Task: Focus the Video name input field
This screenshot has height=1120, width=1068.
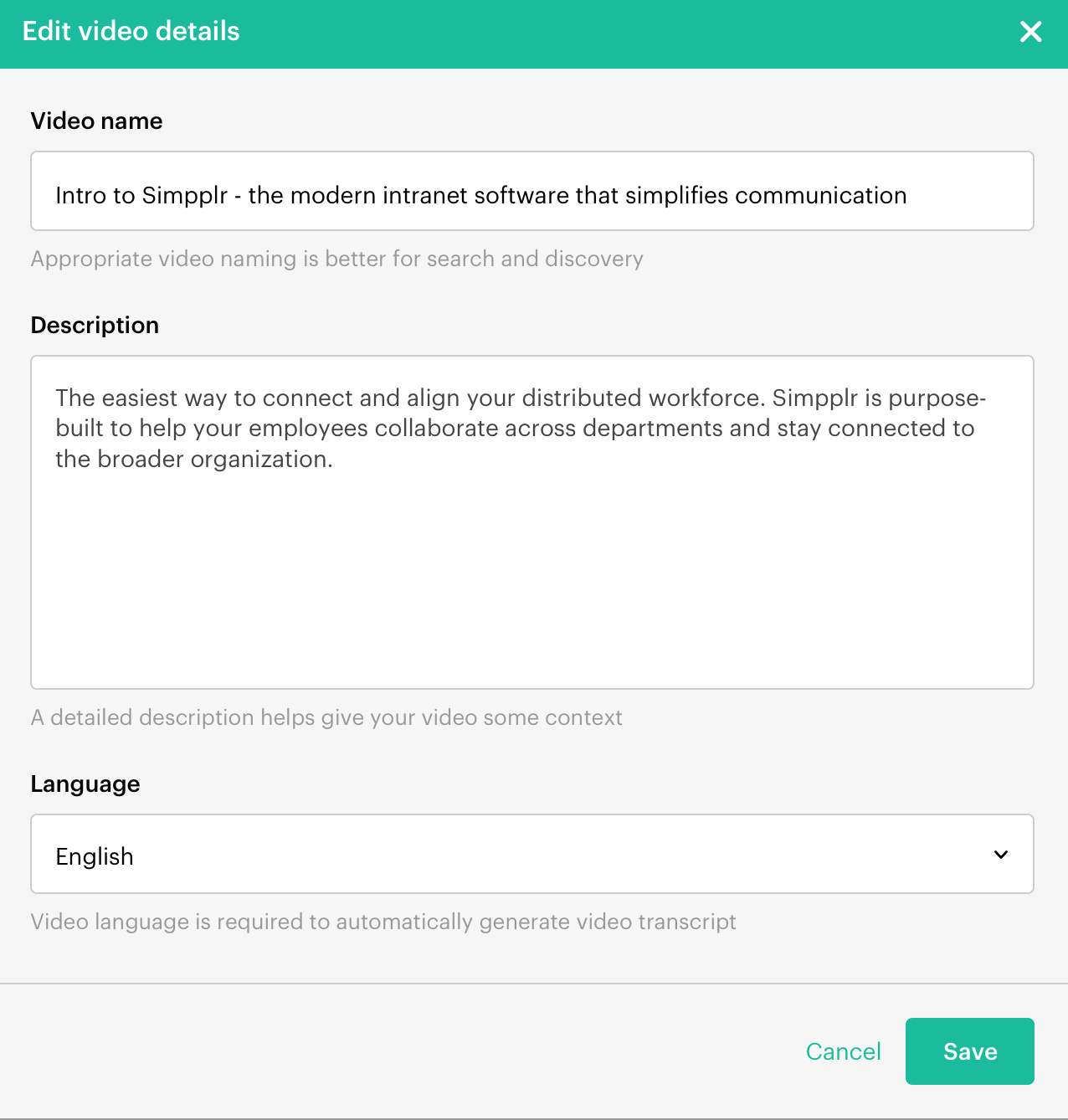Action: point(531,191)
